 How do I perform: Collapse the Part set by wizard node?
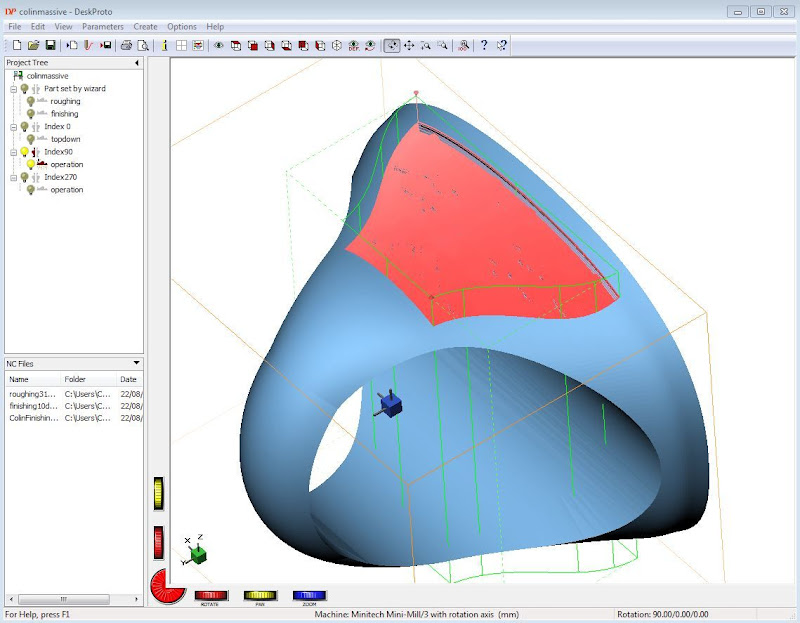pyautogui.click(x=14, y=89)
